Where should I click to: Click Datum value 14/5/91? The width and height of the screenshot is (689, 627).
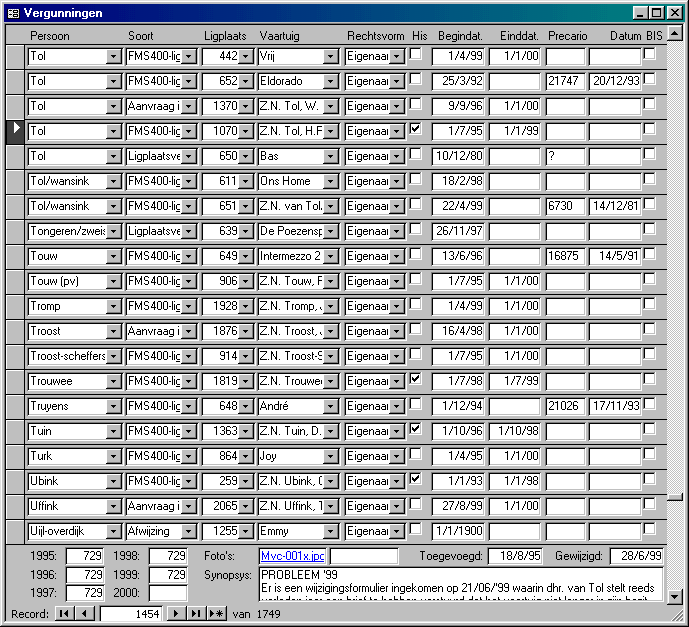click(615, 257)
